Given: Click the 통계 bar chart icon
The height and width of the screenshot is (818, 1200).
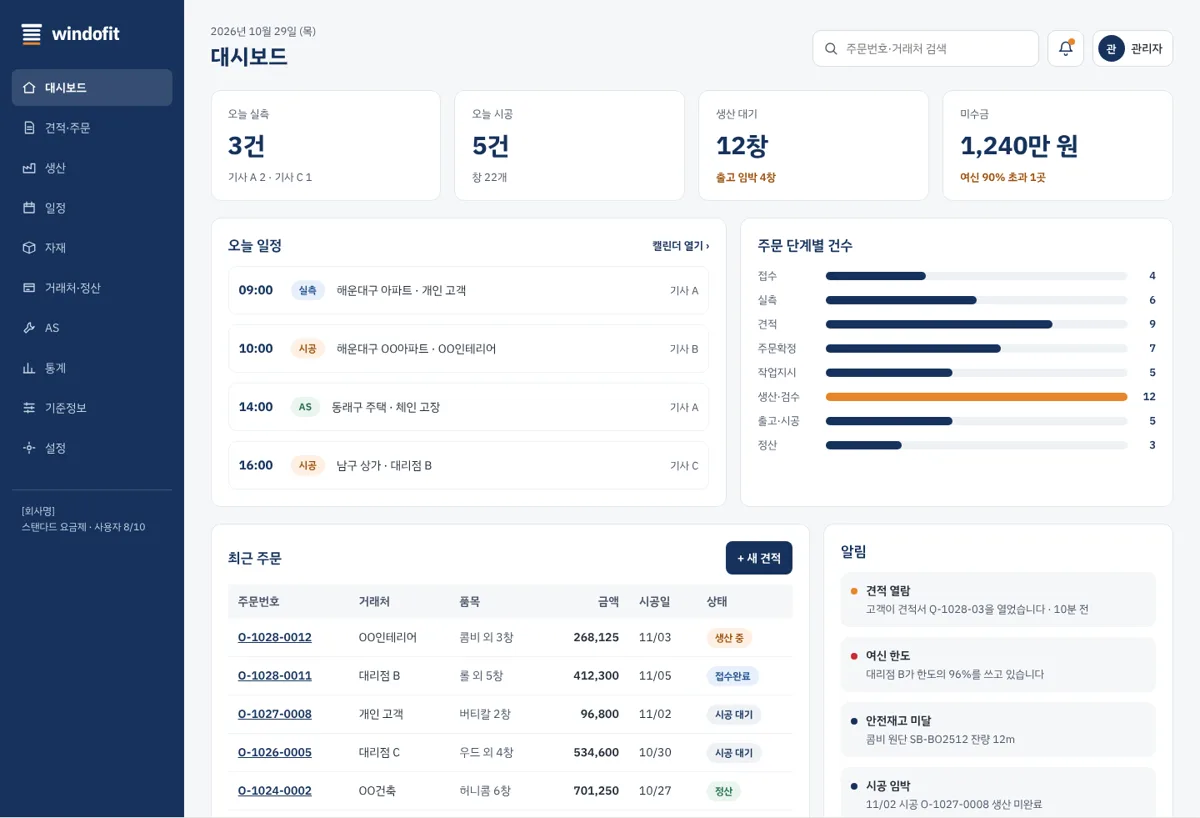Looking at the screenshot, I should [29, 368].
